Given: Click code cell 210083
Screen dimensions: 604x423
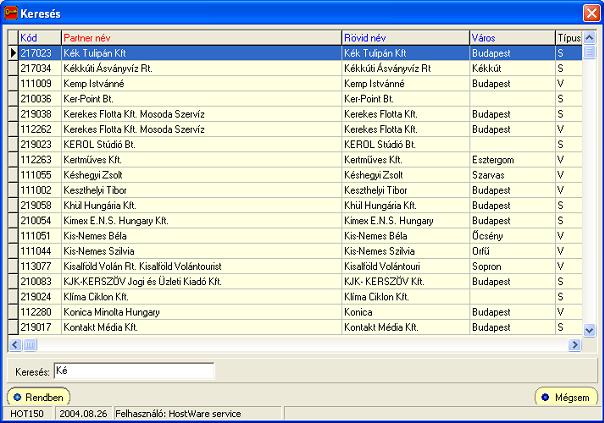Looking at the screenshot, I should coord(40,281).
